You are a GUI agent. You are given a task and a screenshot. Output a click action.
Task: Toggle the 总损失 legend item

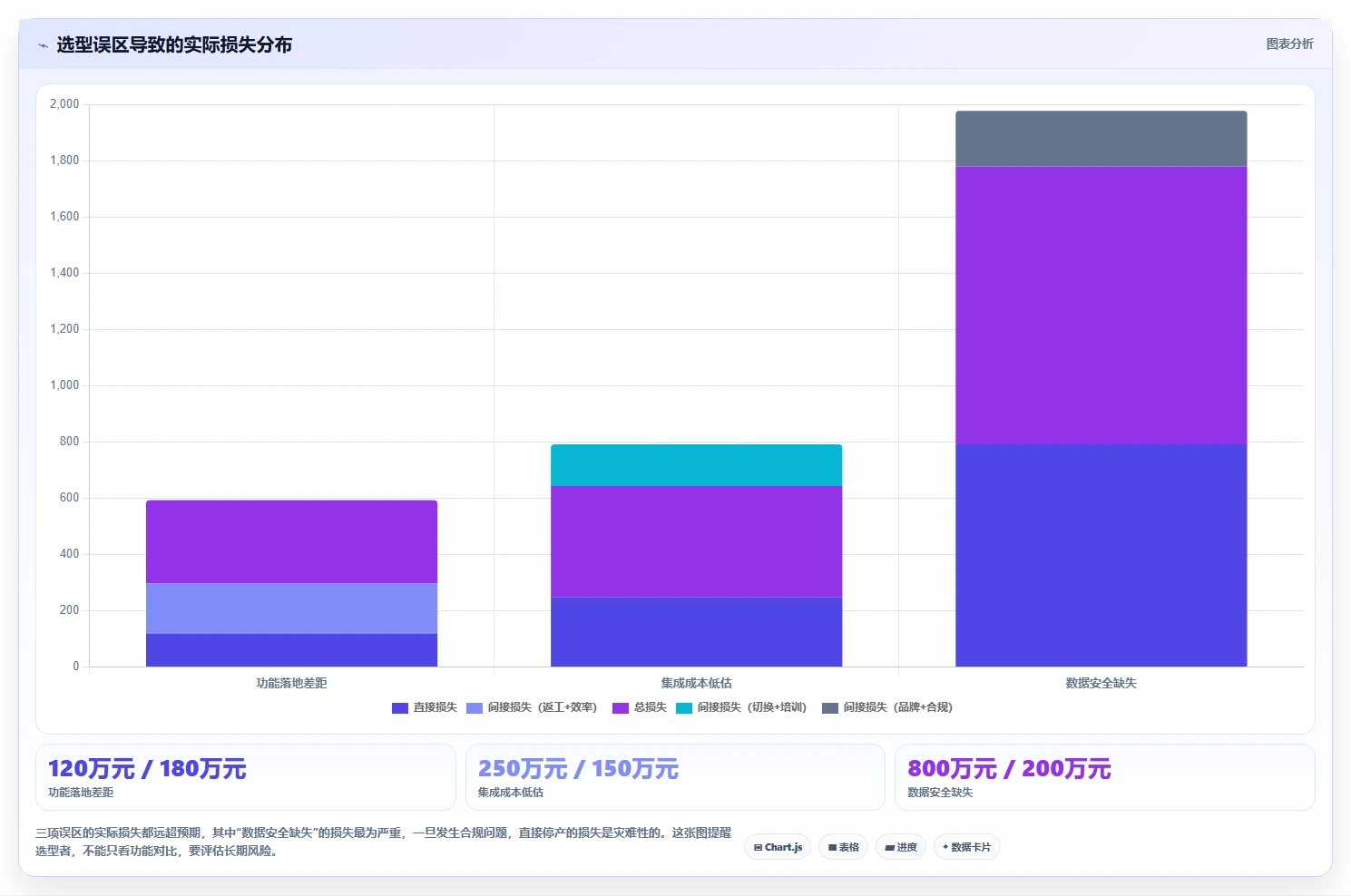tap(640, 707)
